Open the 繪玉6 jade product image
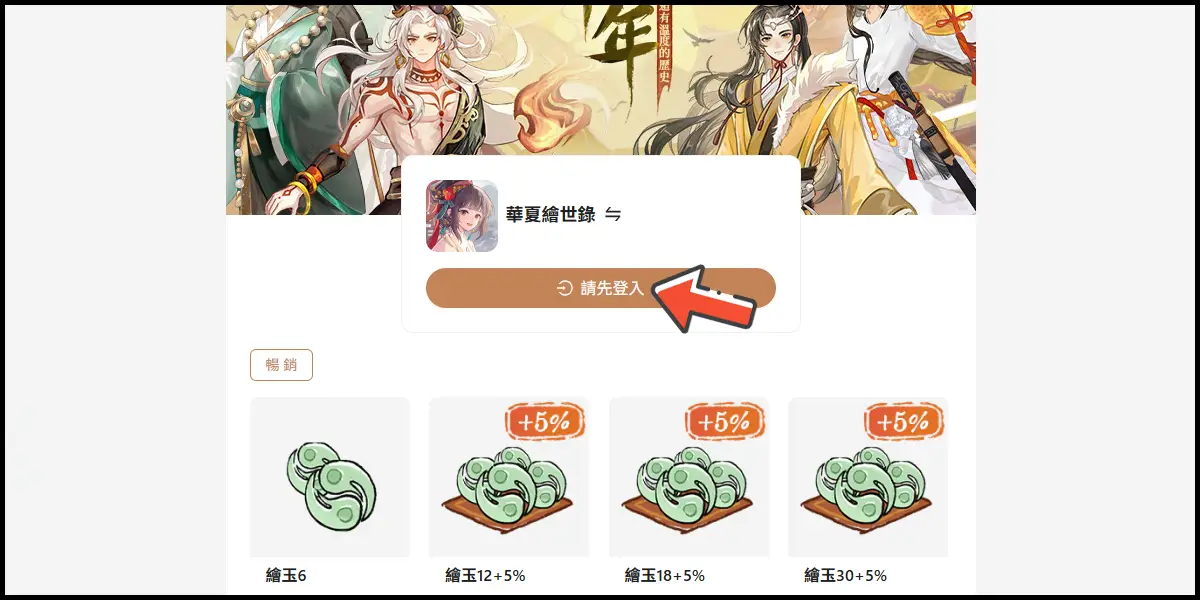Screen dimensions: 1200x600 tap(330, 477)
